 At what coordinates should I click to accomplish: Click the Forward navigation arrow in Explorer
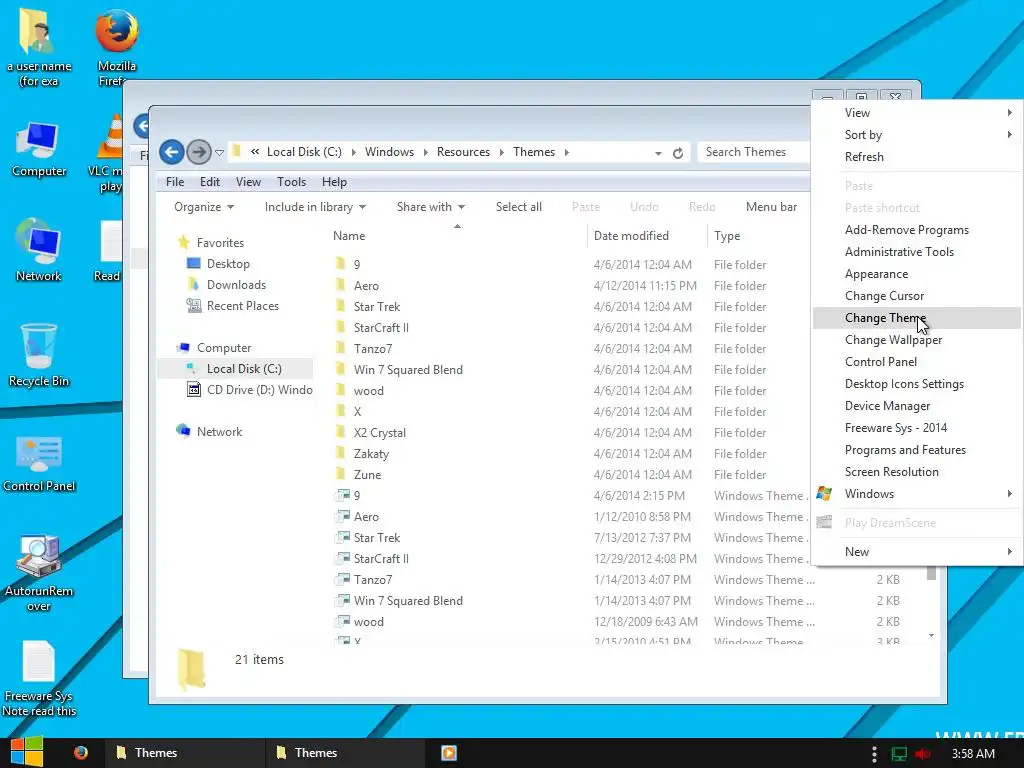(199, 152)
